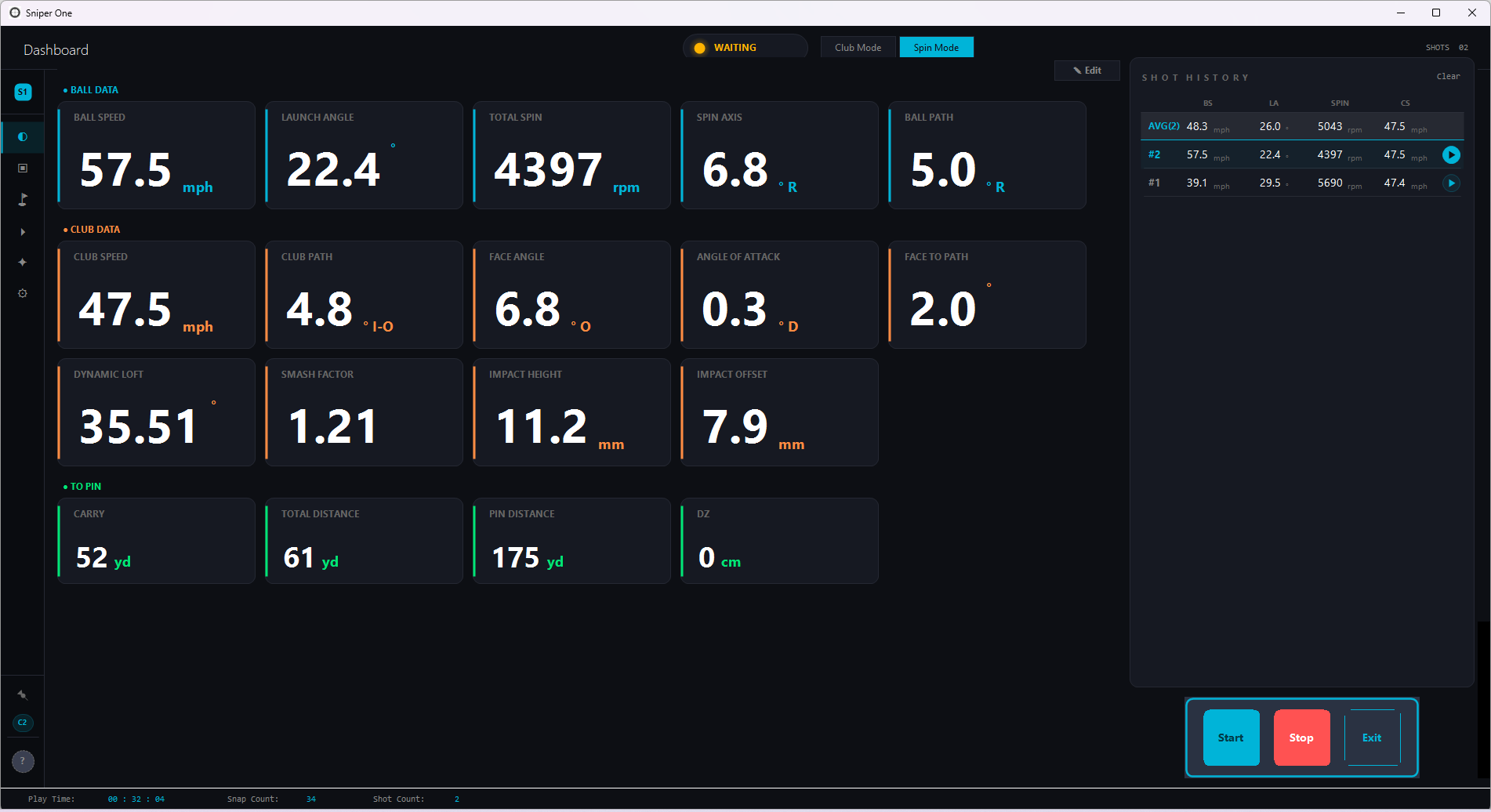The height and width of the screenshot is (812, 1491).
Task: Open the square frame icon in sidebar
Action: (23, 169)
